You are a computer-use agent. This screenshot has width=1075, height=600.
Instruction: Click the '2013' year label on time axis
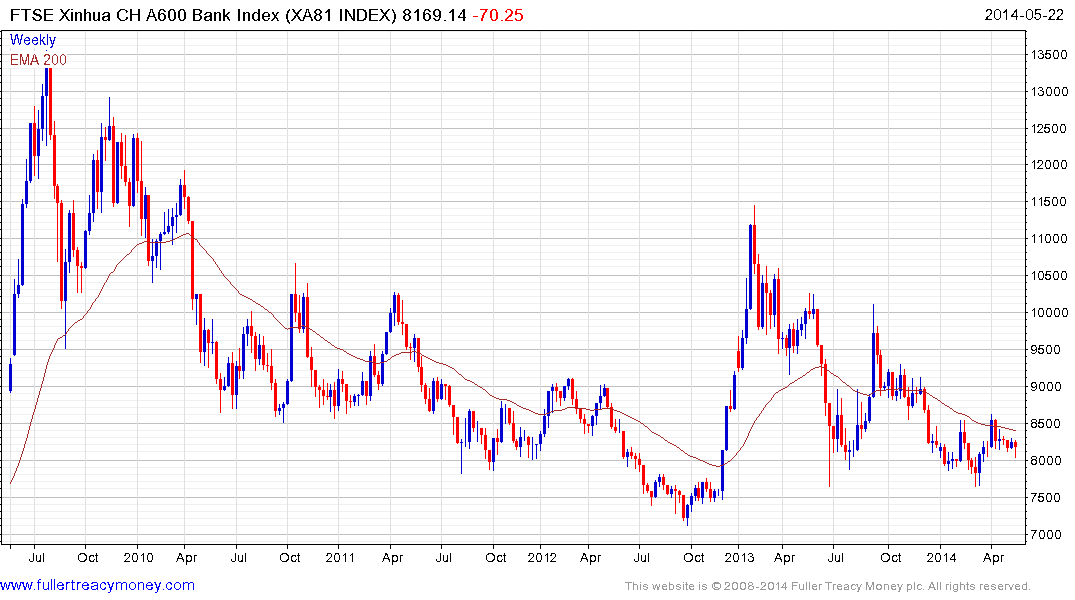coord(739,557)
